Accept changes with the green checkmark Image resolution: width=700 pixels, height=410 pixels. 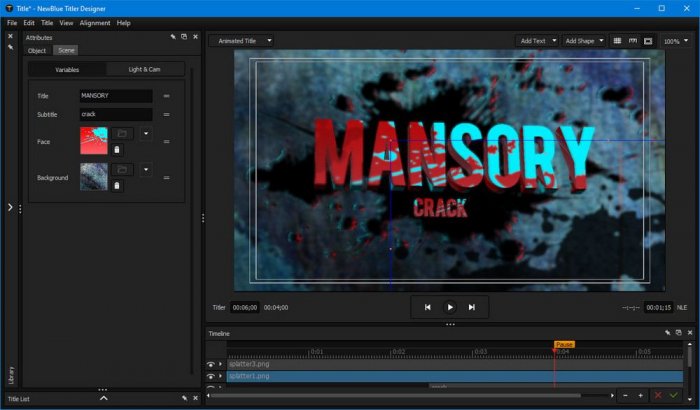(x=675, y=396)
